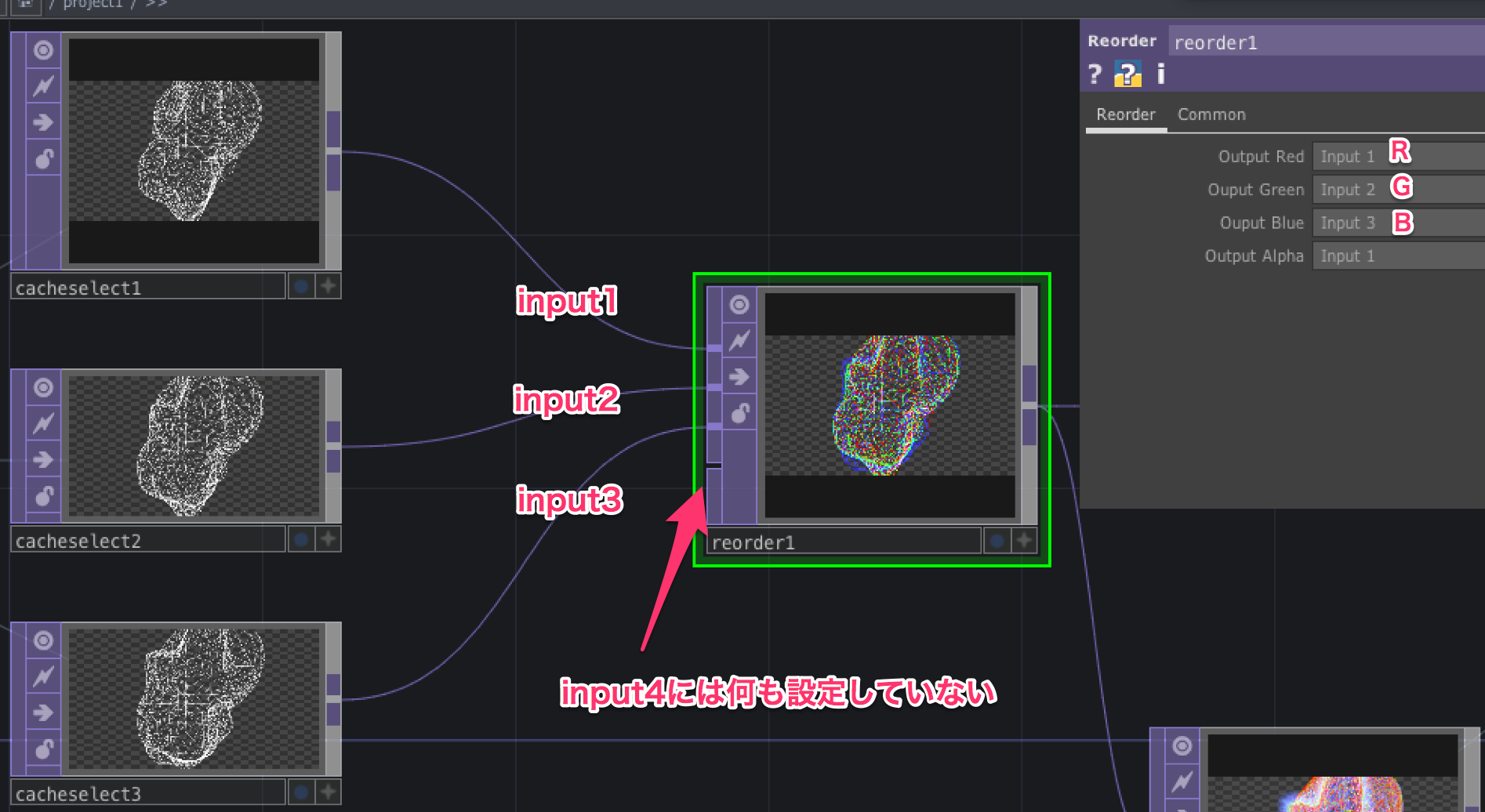Toggle clone immune flag on reorder1
The image size is (1485, 812).
point(739,341)
